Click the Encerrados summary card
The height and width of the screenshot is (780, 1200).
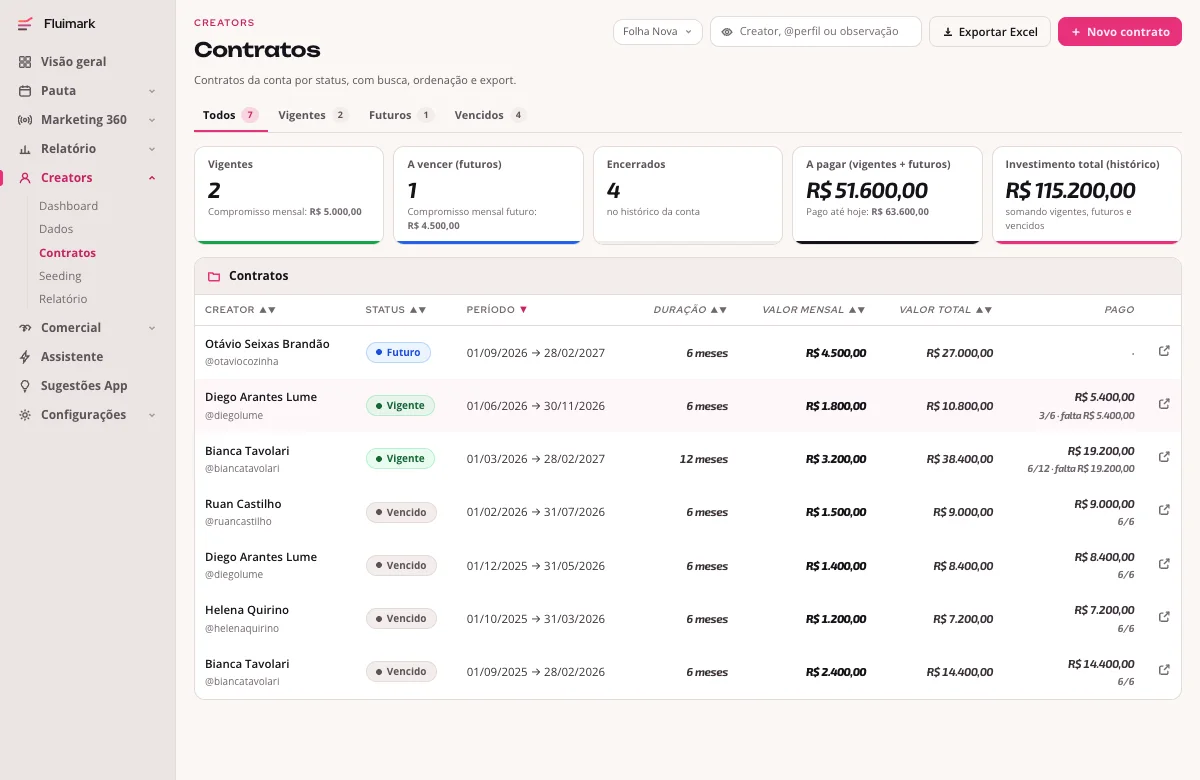click(688, 195)
